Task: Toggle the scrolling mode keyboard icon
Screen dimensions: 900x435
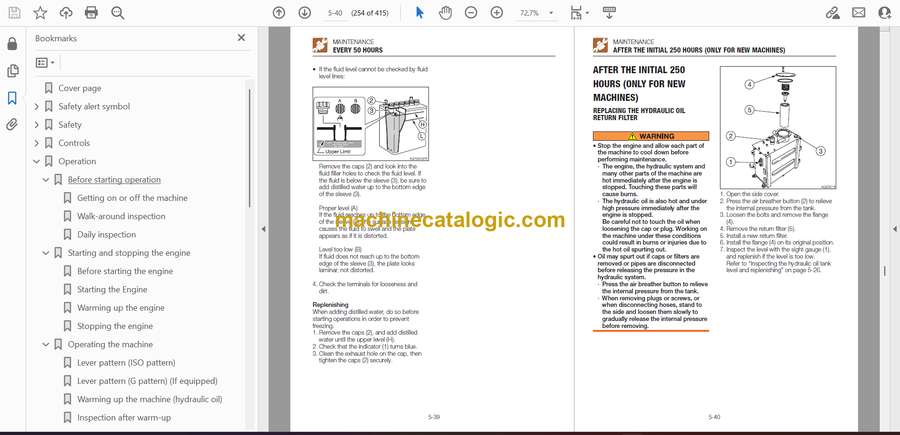Action: (x=609, y=13)
